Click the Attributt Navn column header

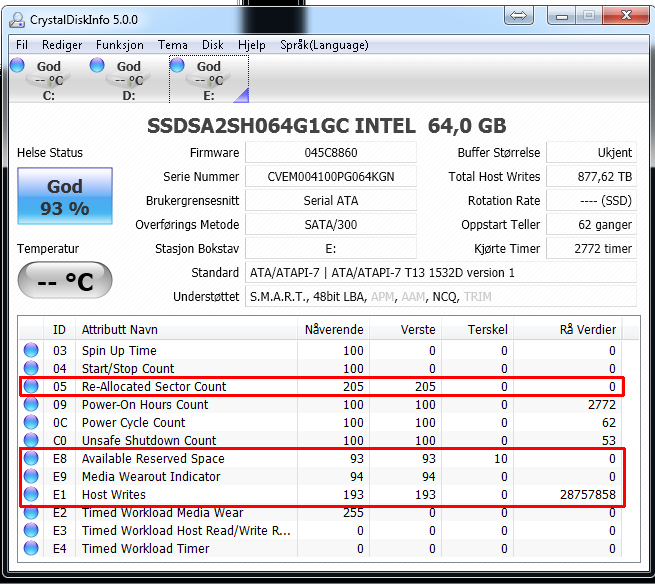coord(186,330)
